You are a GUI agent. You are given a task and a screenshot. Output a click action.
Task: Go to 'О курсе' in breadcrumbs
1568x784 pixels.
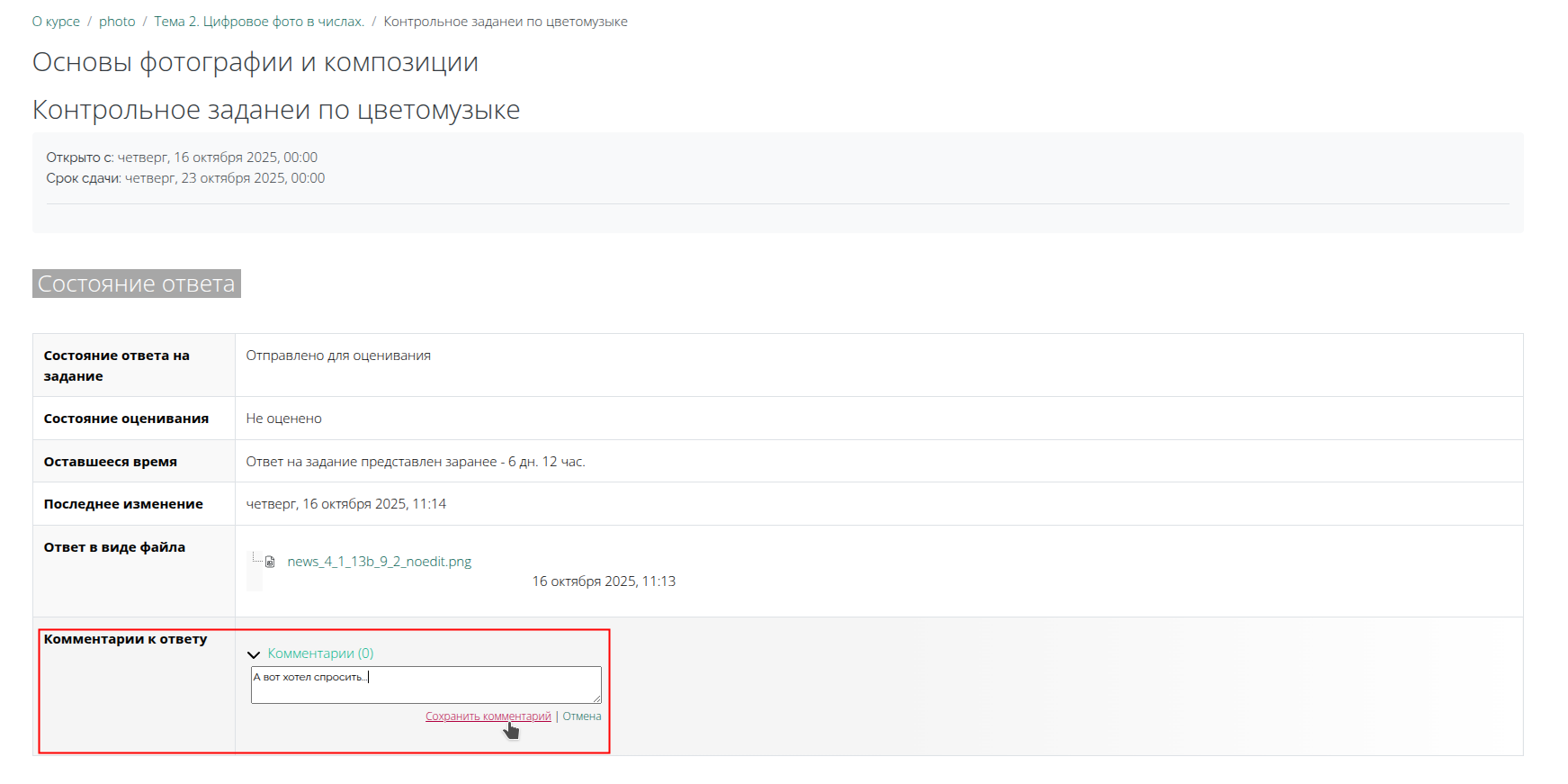click(x=56, y=22)
